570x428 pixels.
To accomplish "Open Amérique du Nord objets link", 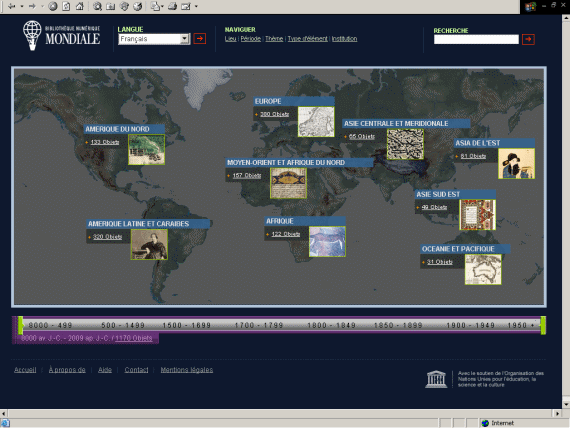I will coord(105,142).
